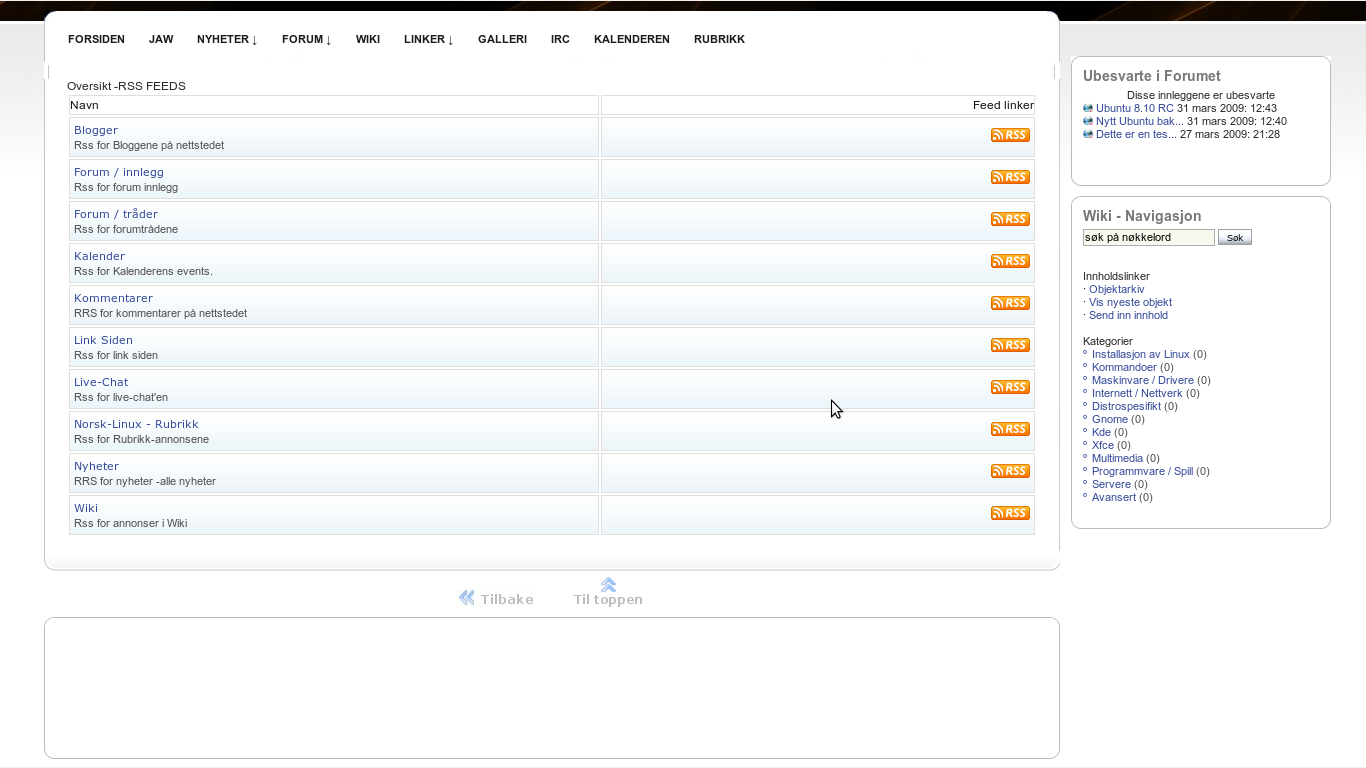1366x768 pixels.
Task: Open the GALLERI menu item
Action: pyautogui.click(x=502, y=39)
